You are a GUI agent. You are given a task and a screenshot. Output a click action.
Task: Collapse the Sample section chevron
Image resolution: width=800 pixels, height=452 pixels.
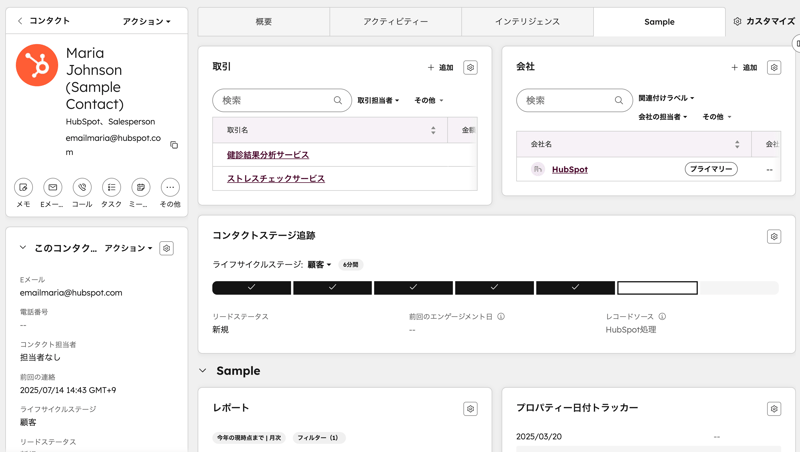203,371
